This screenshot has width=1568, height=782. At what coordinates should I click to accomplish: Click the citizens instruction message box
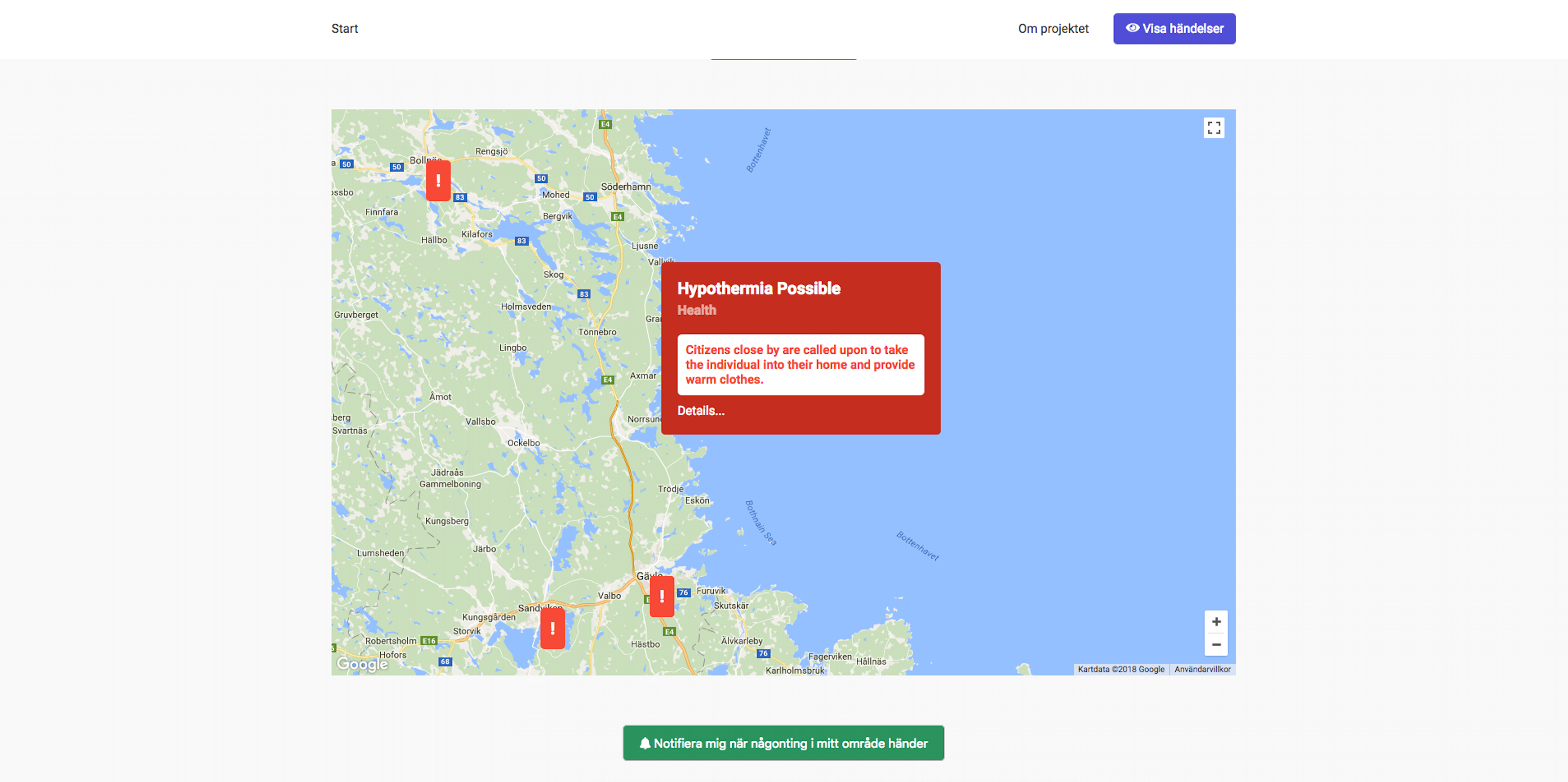coord(800,365)
